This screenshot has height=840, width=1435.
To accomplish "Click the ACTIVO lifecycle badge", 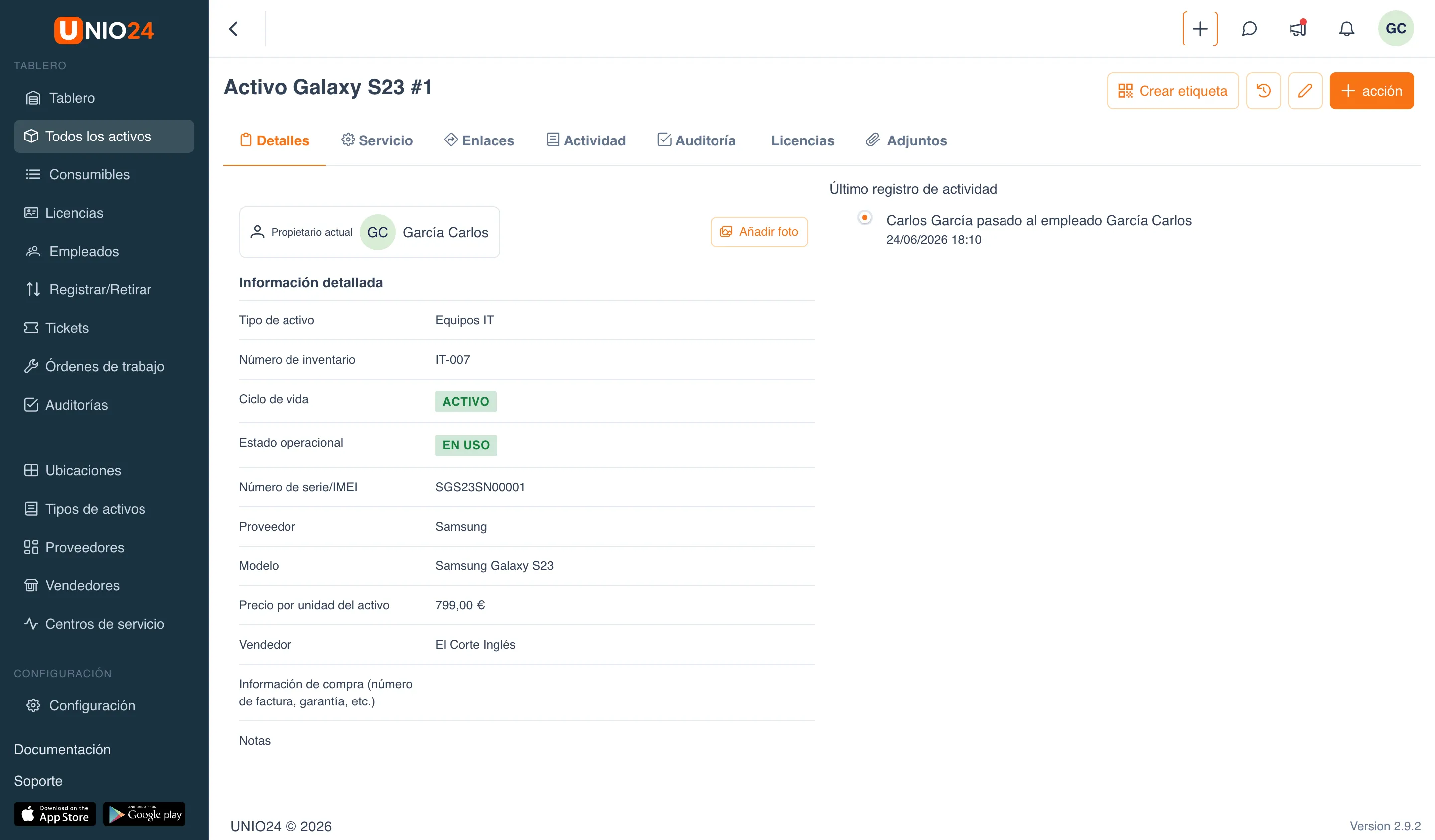I will (x=466, y=402).
